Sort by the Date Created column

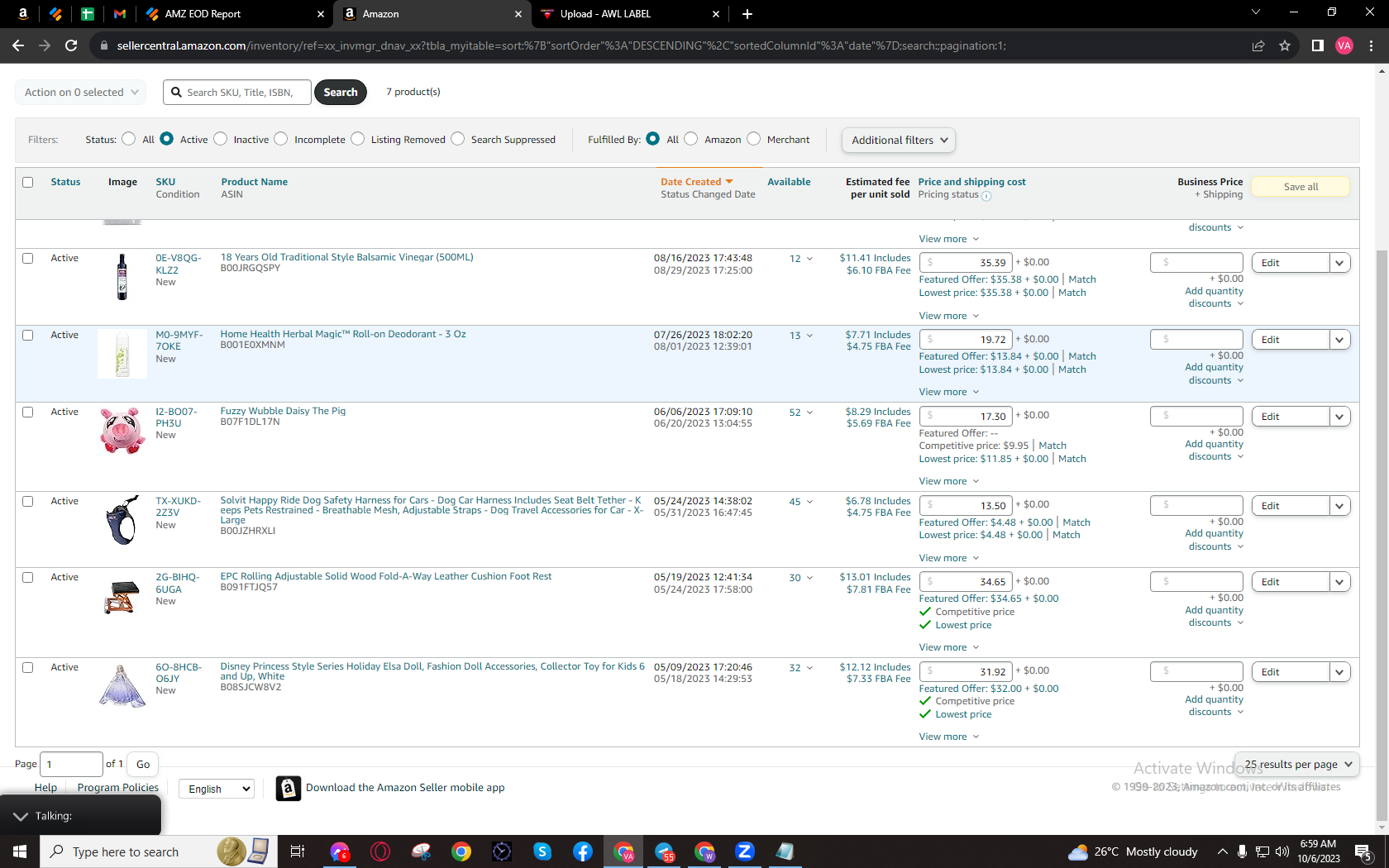click(697, 182)
